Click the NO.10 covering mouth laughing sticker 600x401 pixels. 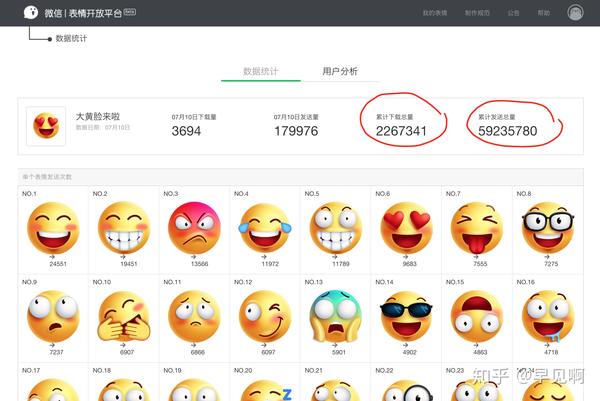pos(124,316)
